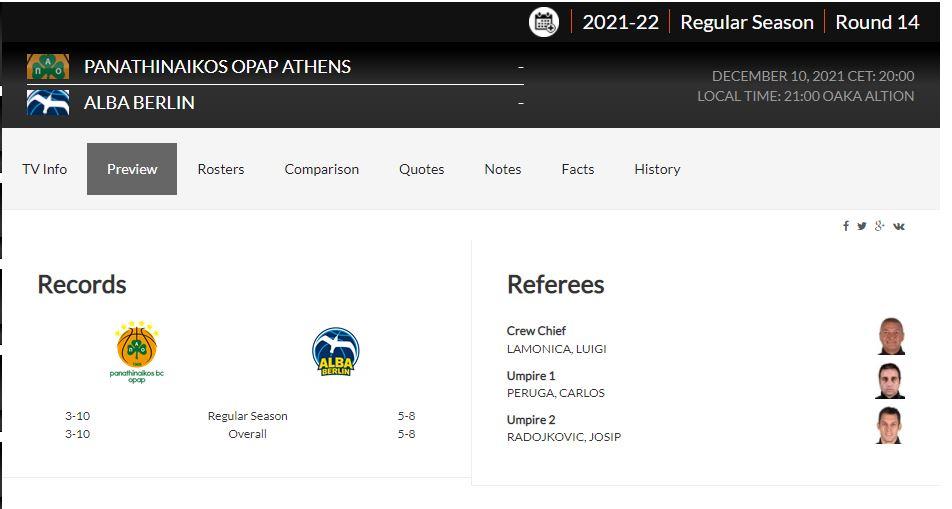The image size is (952, 509).
Task: Click Alba Berlin logo in the header
Action: [x=48, y=102]
